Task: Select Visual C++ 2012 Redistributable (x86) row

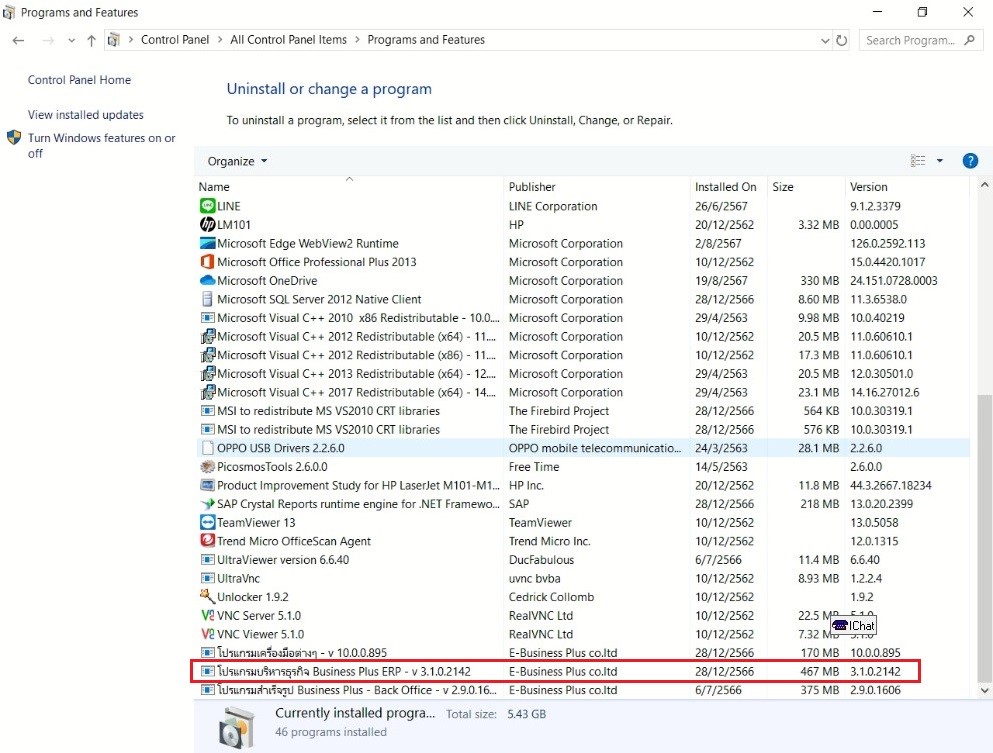Action: [583, 355]
